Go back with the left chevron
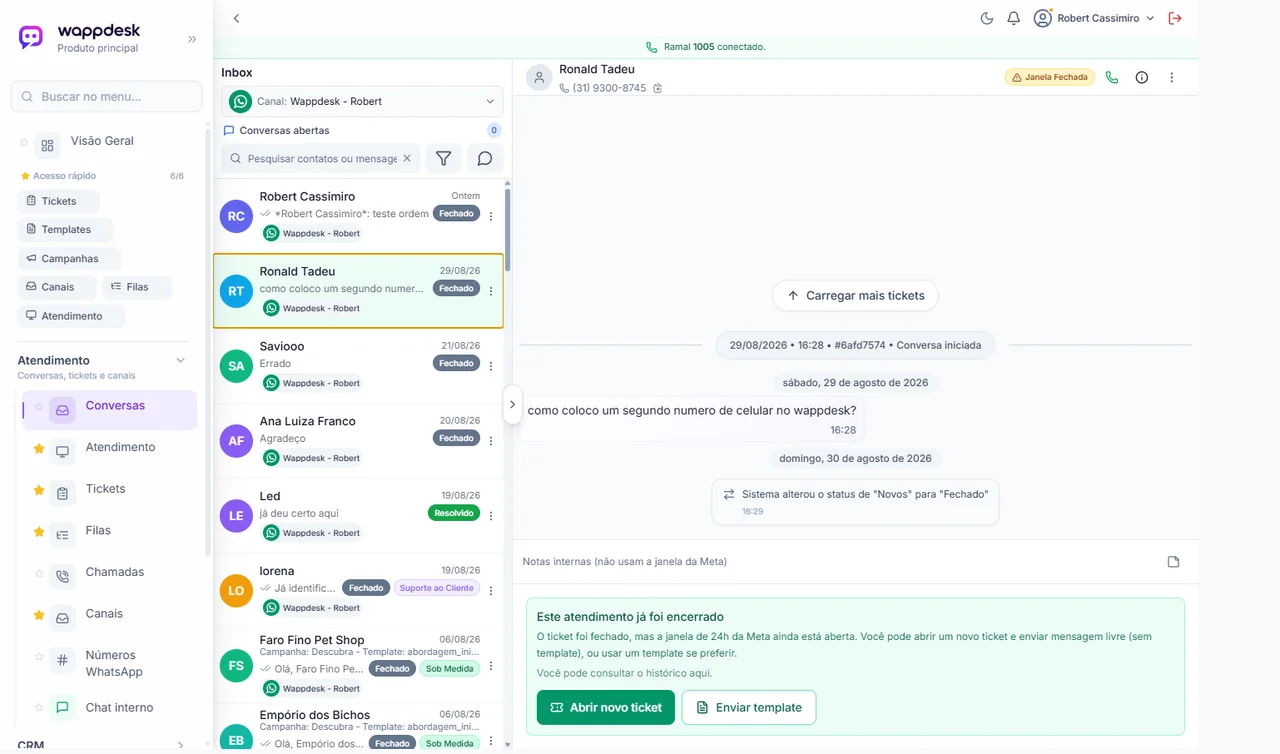The image size is (1280, 754). tap(236, 18)
